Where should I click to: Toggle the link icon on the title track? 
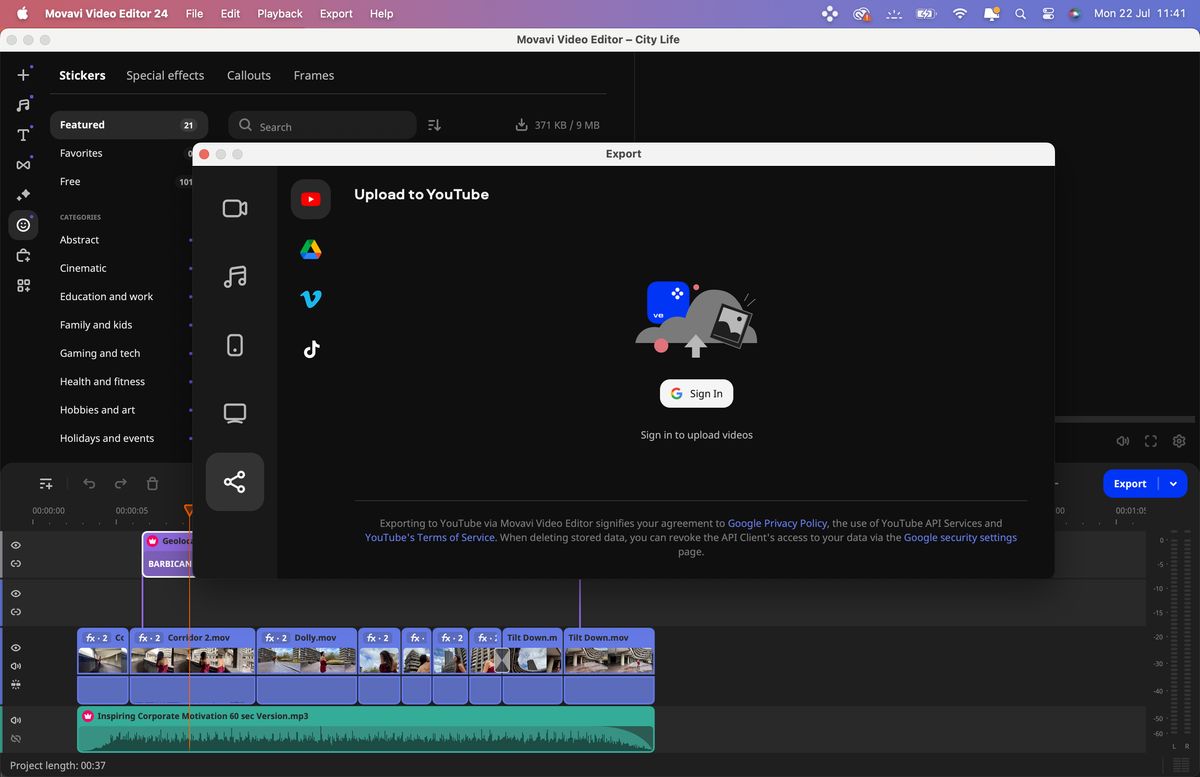(x=15, y=563)
